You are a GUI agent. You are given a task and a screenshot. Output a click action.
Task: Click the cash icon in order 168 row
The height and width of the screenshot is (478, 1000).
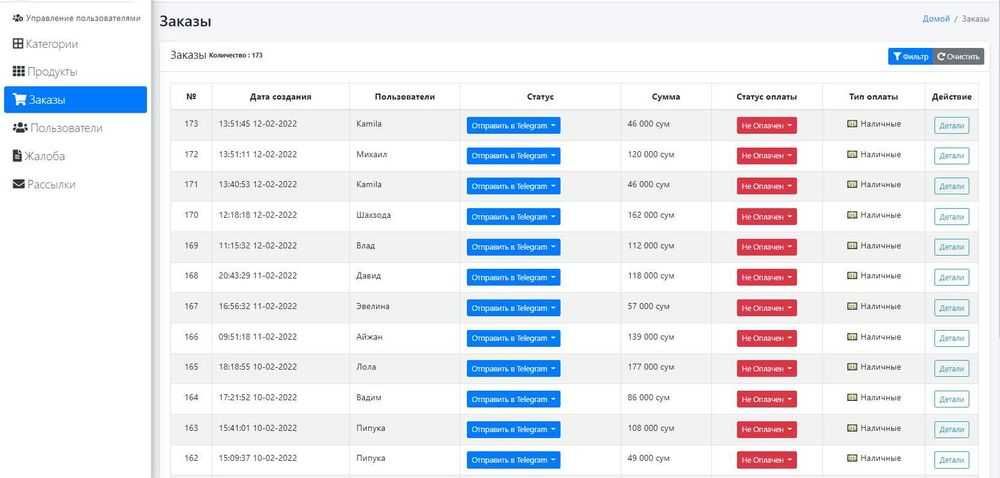[851, 276]
